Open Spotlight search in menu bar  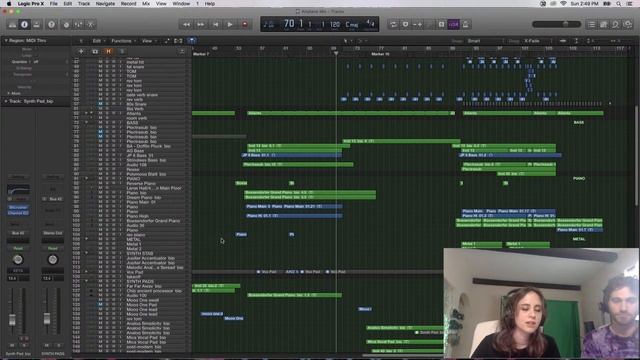point(619,4)
